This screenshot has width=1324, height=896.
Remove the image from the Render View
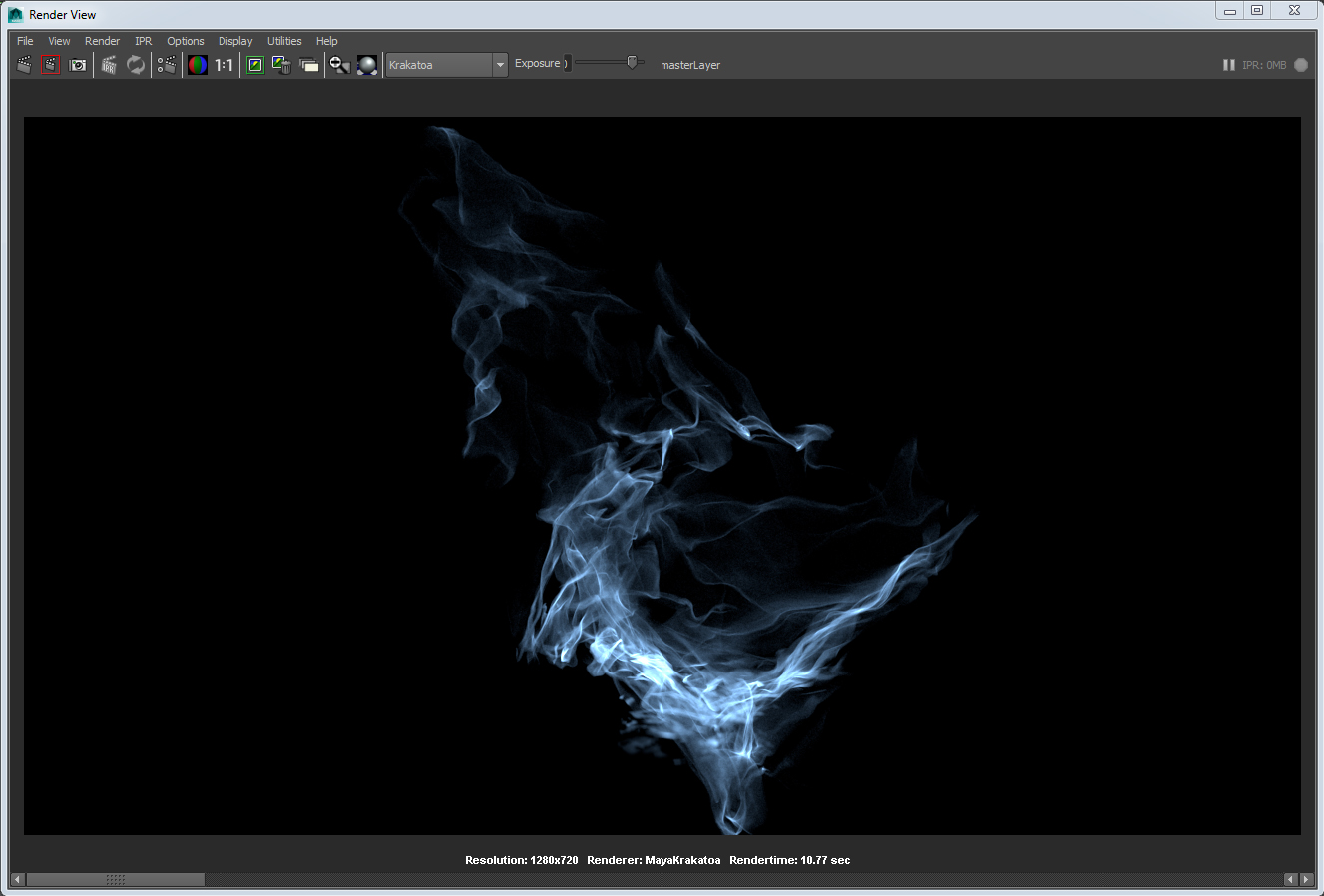click(281, 64)
